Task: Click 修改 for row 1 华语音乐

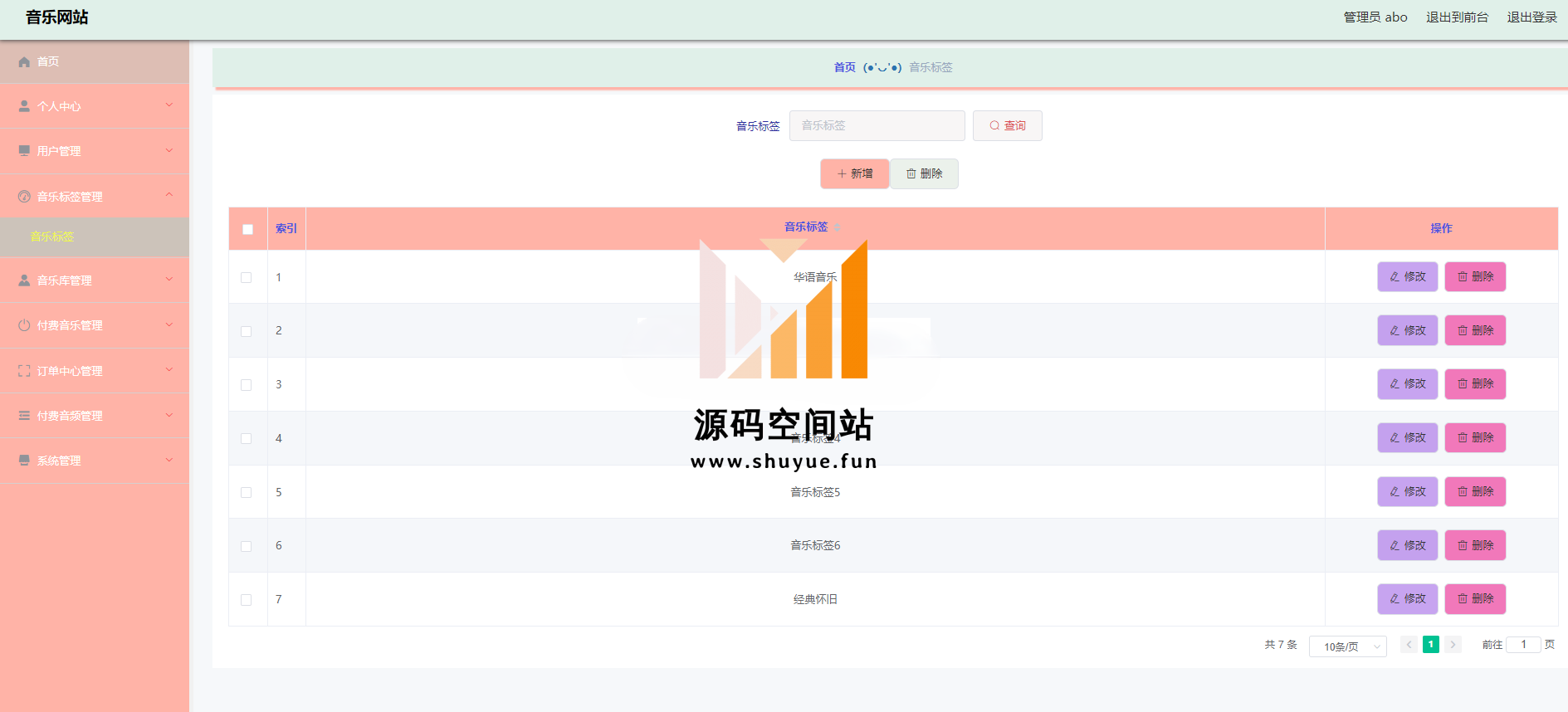Action: point(1407,277)
